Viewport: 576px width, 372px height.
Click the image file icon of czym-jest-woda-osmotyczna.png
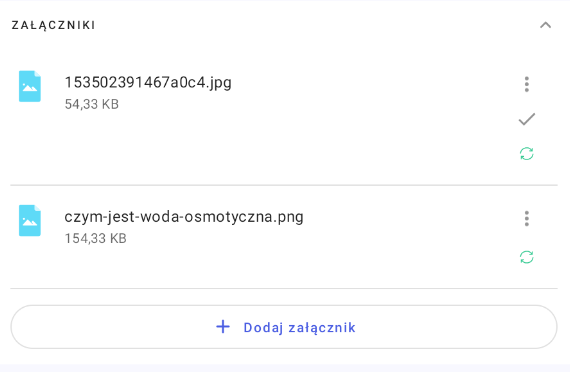click(30, 220)
